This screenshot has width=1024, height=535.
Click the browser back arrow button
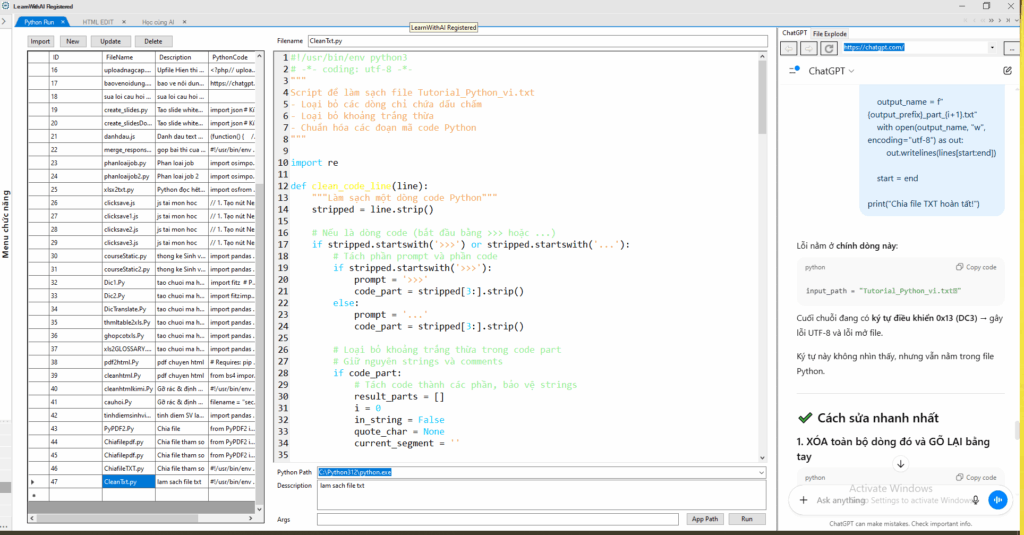click(x=789, y=47)
